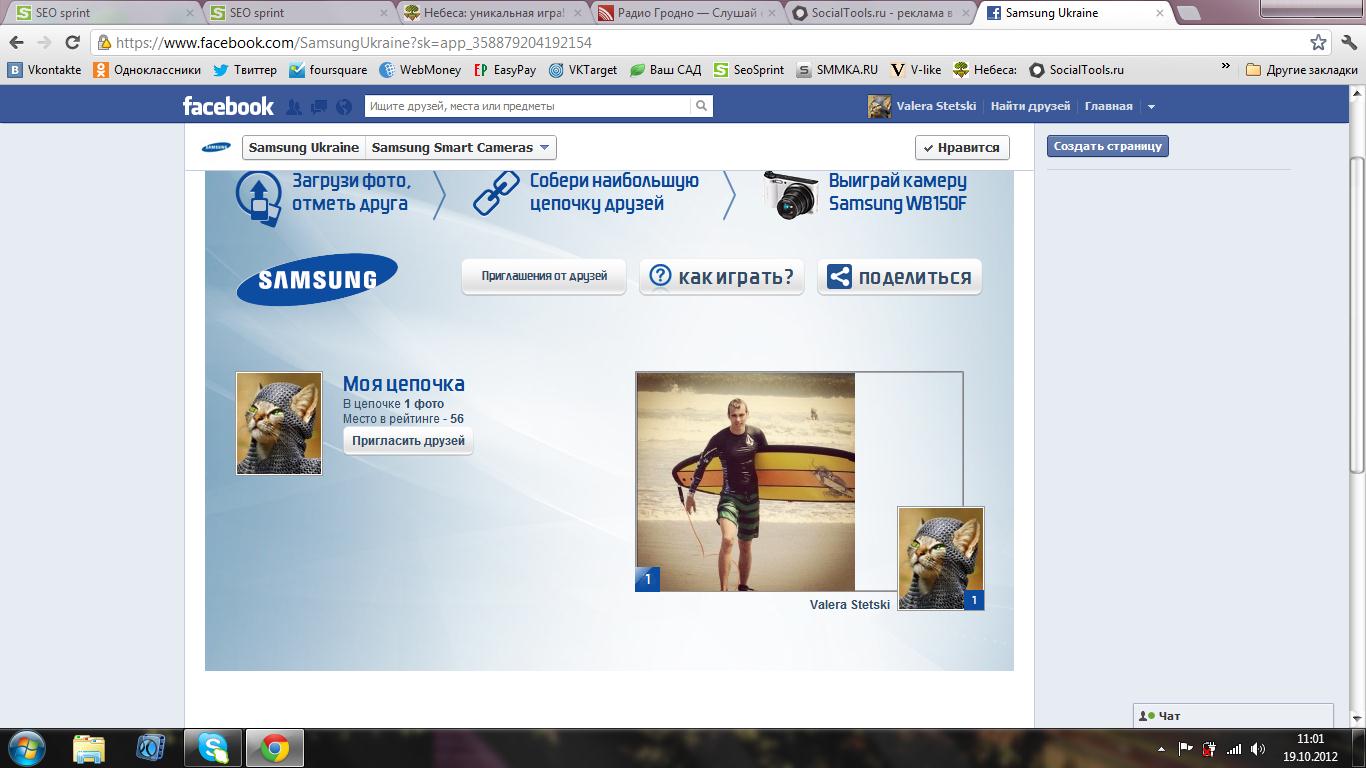
Task: Click the surfer photo in the chain
Action: (746, 482)
